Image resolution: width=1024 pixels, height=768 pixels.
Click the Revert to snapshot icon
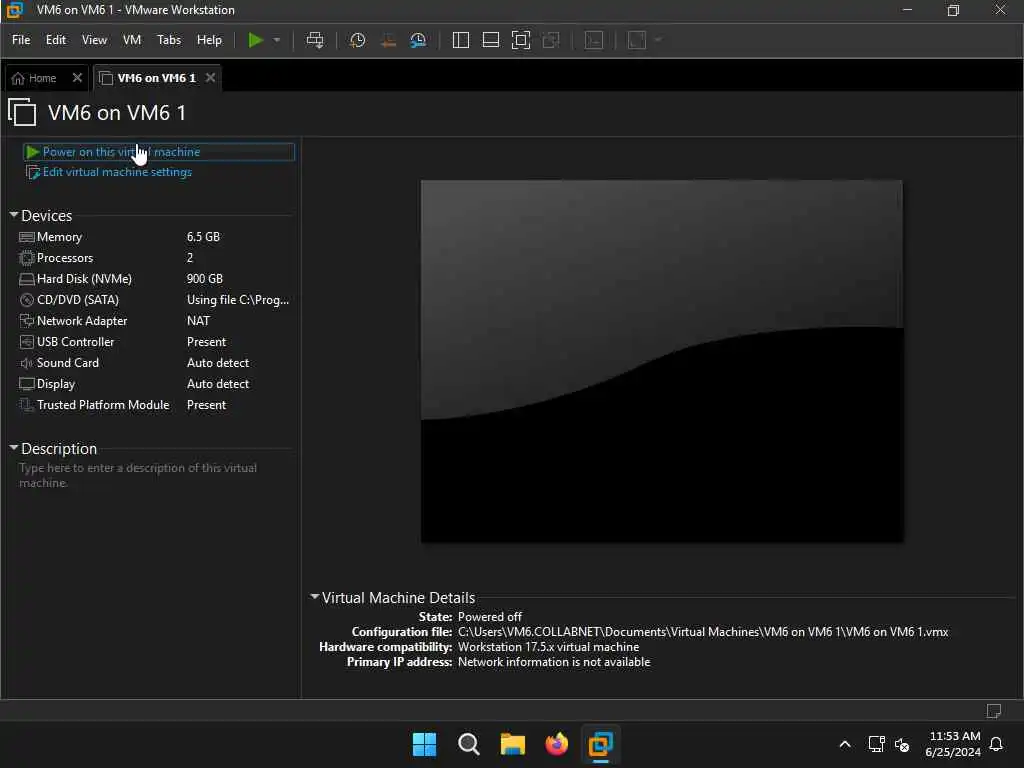[388, 40]
